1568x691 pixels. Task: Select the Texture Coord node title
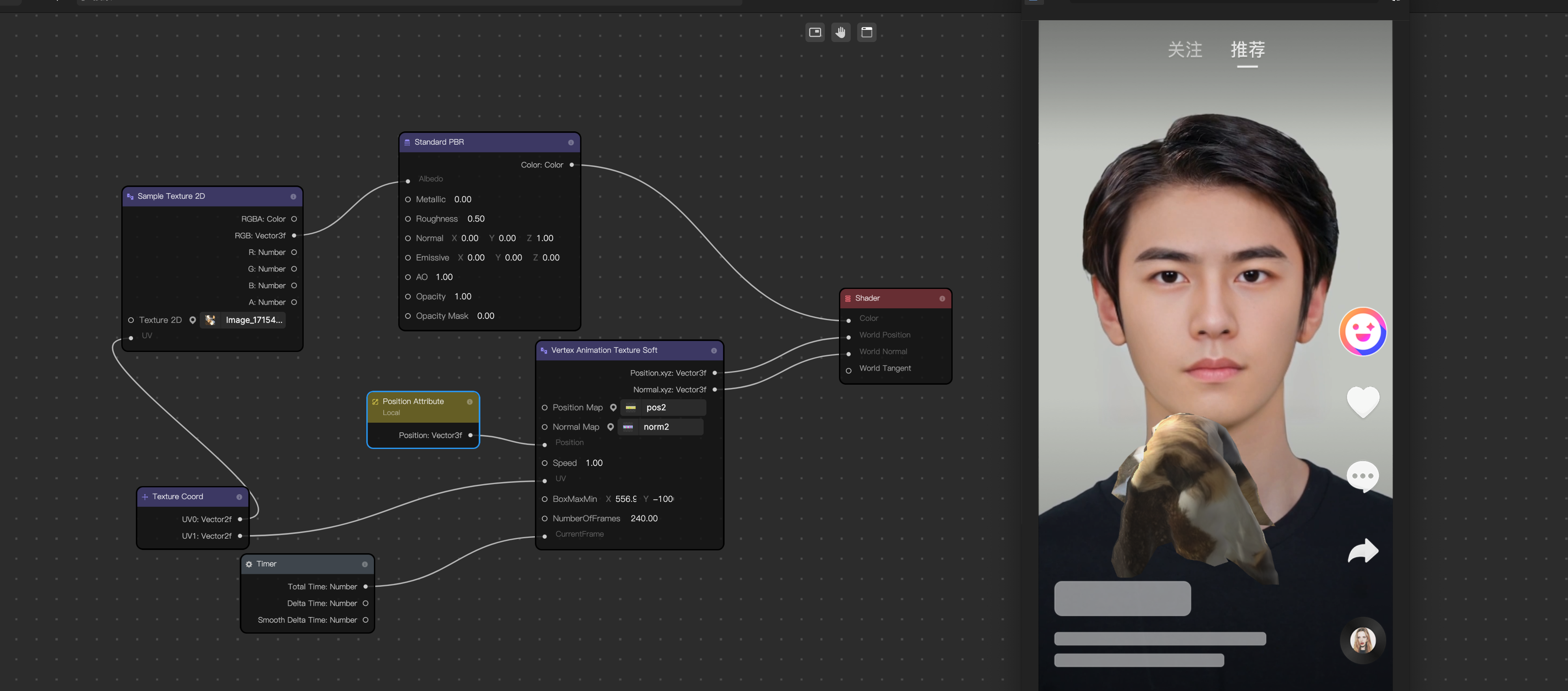coord(178,496)
